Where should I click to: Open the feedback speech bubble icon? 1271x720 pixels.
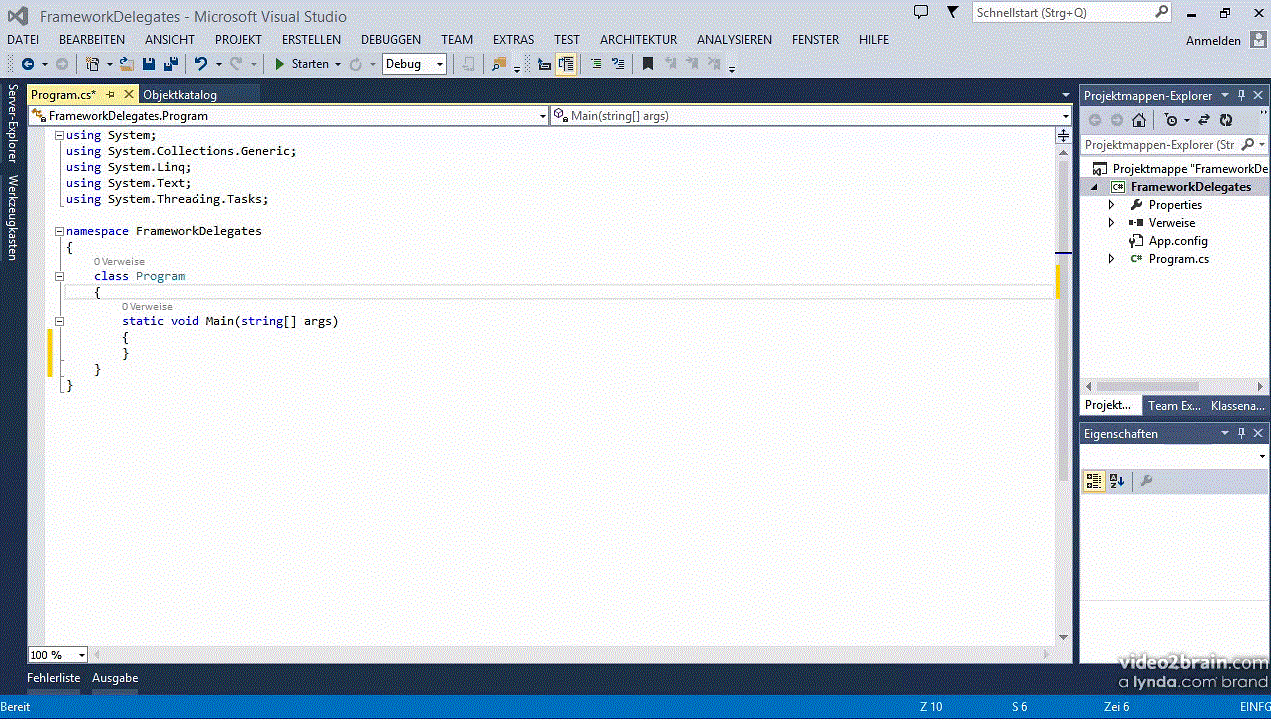coord(921,12)
